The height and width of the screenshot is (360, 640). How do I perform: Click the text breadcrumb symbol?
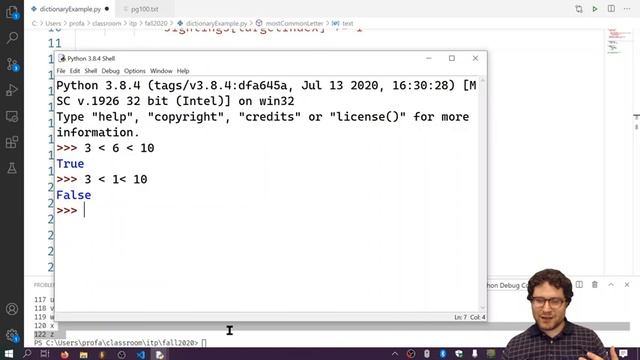click(x=347, y=24)
